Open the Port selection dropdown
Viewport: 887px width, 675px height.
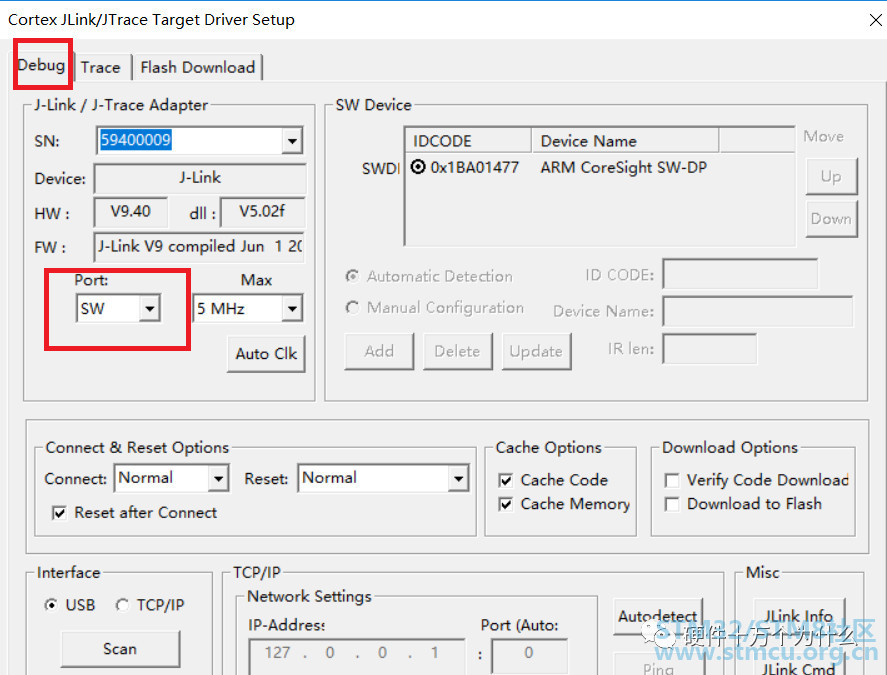149,309
